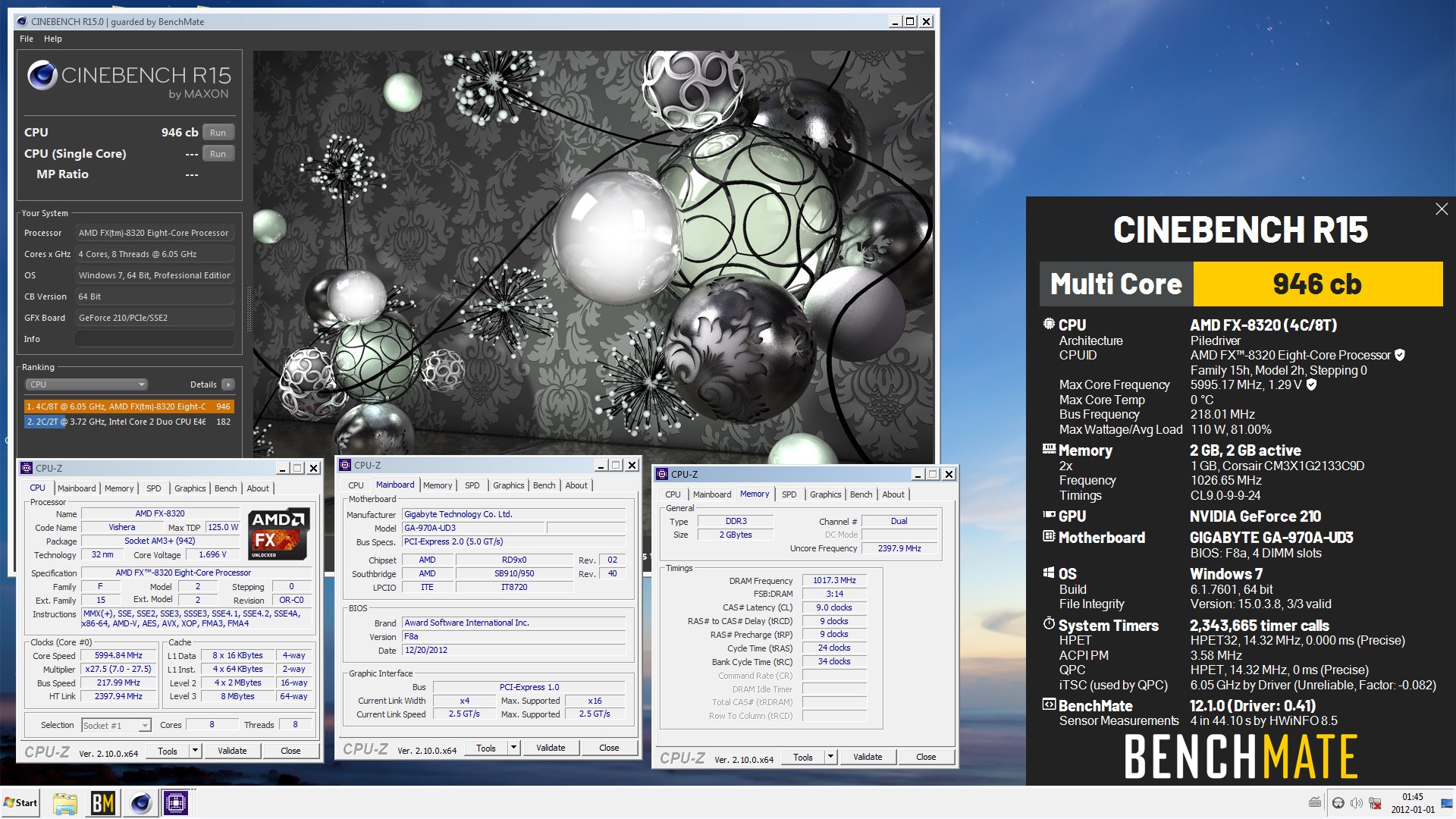Click the Motherboard icon in BenchMate panel
This screenshot has width=1456, height=819.
click(x=1049, y=536)
